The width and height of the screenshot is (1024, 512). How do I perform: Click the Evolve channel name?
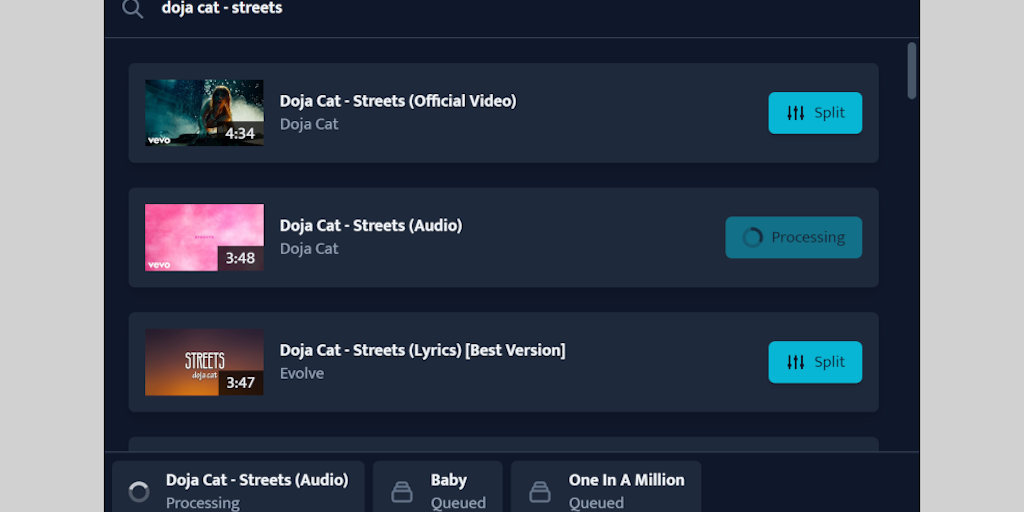click(x=302, y=374)
